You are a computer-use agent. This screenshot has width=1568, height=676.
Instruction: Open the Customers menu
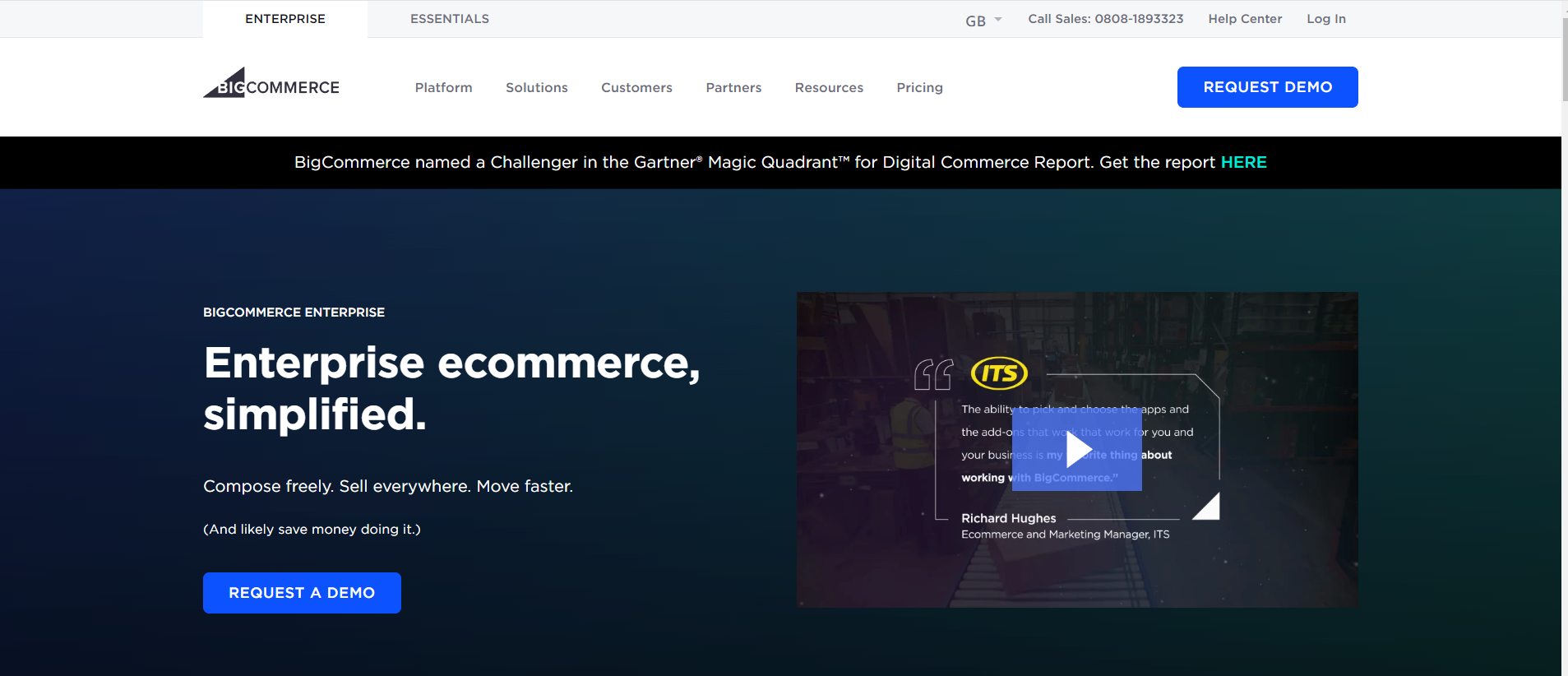point(637,87)
